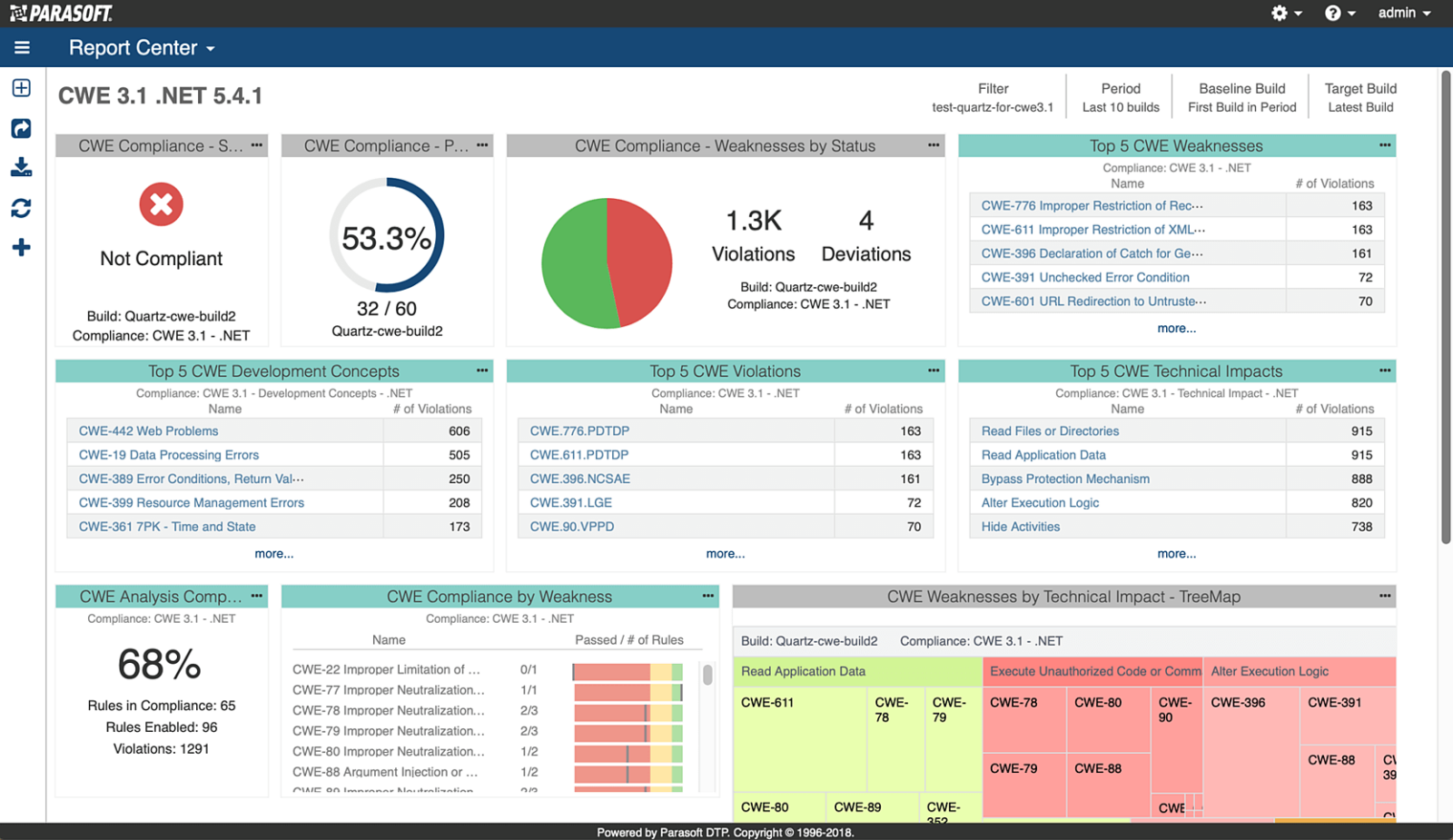Open the options menu on Top 5 CWE Weaknesses widget
The image size is (1453, 840).
tap(1384, 144)
